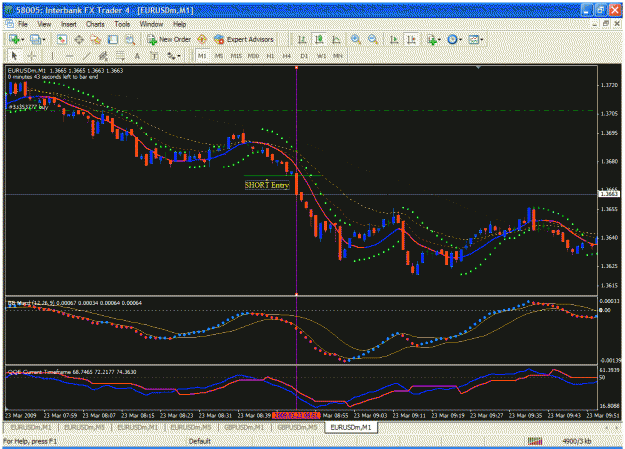Select the SHORT Entry text label
This screenshot has width=625, height=449.
tap(267, 185)
